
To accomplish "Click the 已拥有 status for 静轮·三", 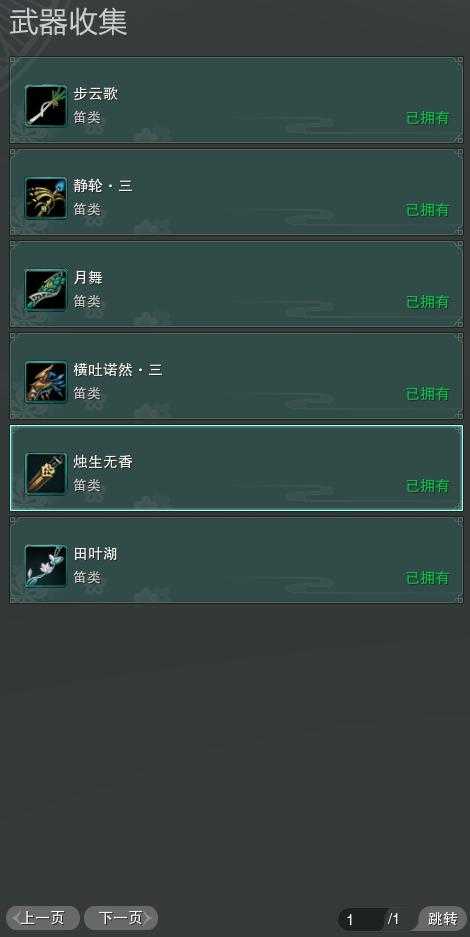I will [x=428, y=210].
